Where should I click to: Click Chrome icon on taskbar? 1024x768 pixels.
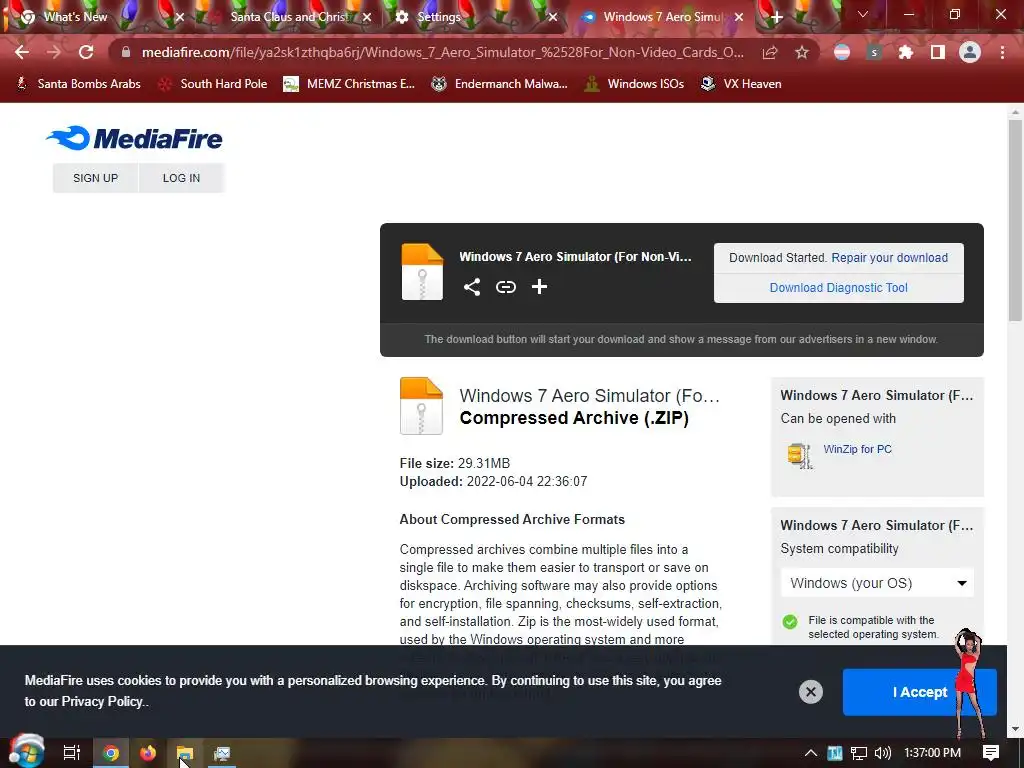tap(111, 753)
